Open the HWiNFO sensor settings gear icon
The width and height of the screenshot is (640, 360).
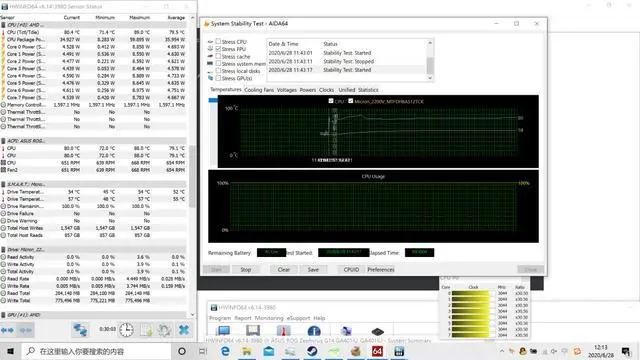[x=164, y=330]
